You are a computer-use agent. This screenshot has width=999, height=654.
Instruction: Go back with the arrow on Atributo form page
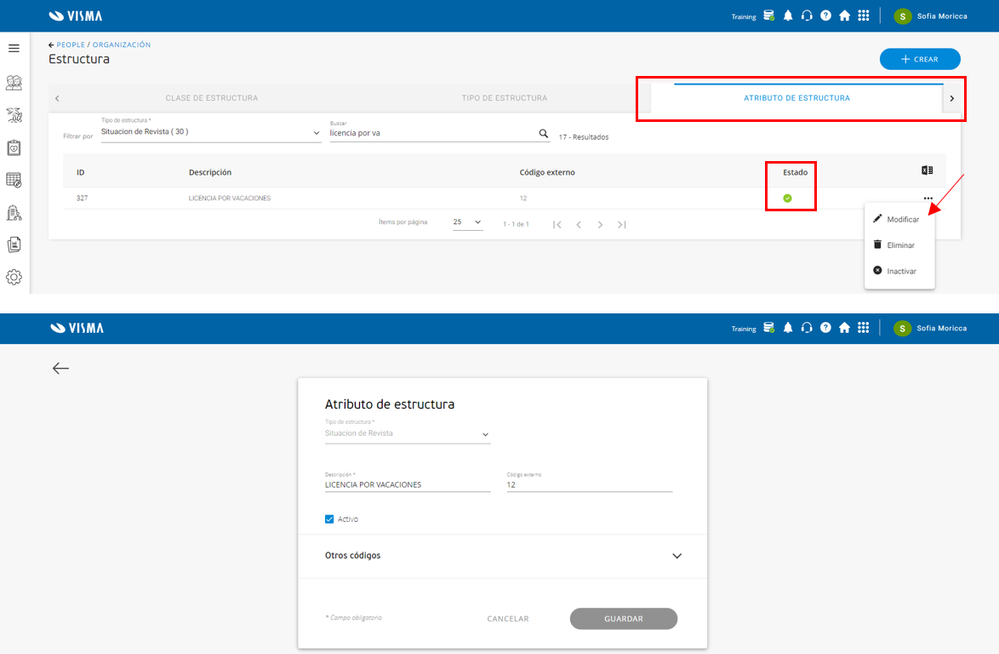click(x=61, y=368)
